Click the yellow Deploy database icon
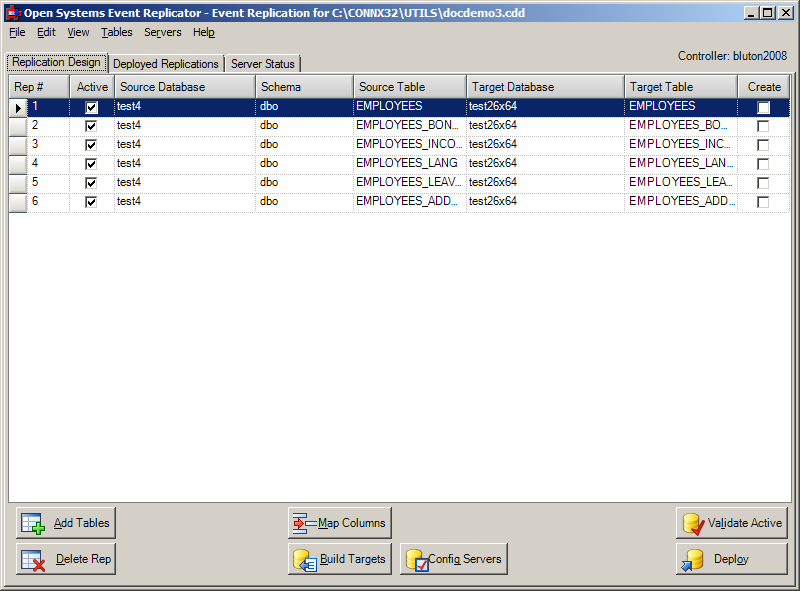The height and width of the screenshot is (591, 800). coord(693,559)
